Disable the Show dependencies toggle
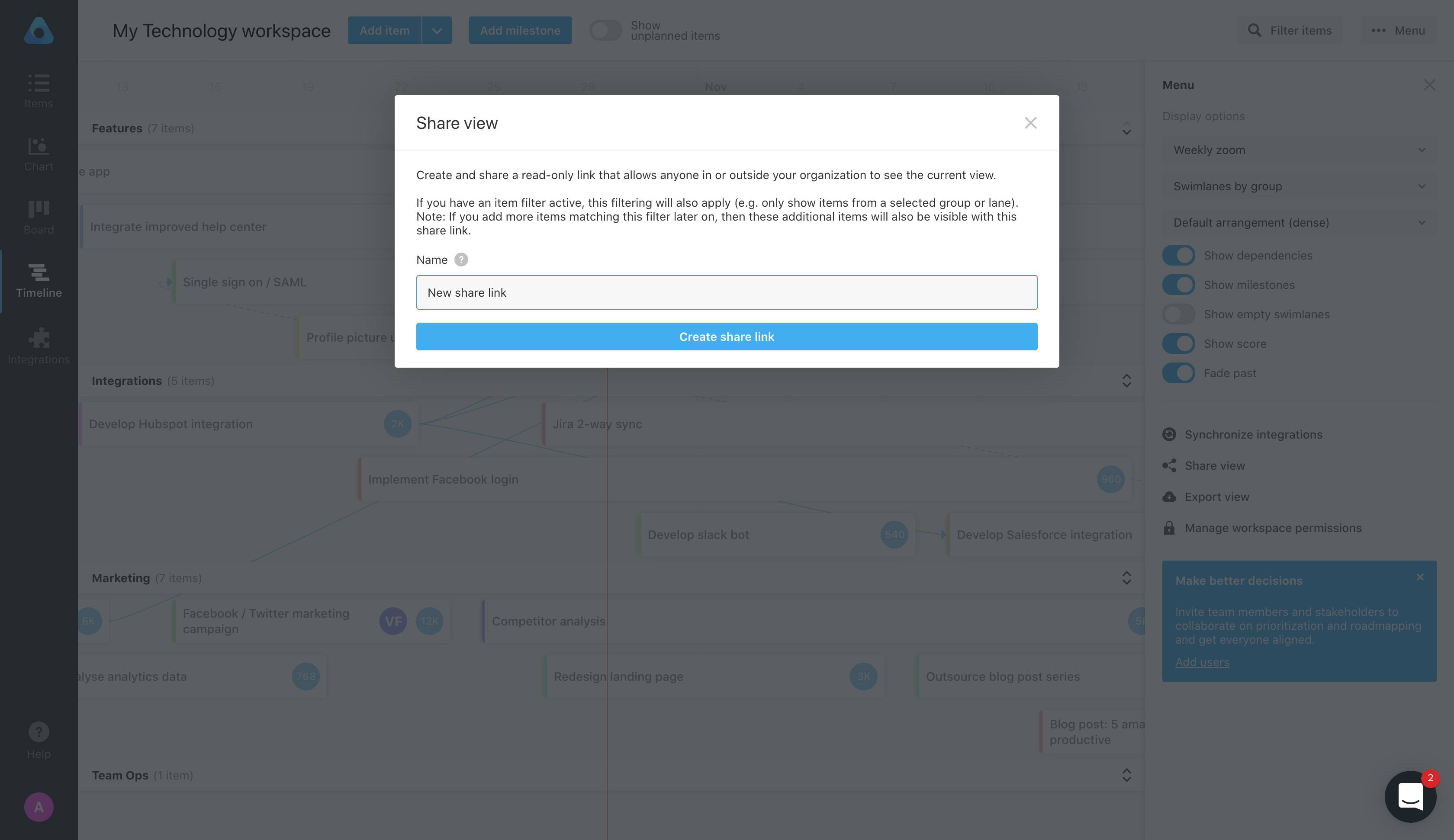The height and width of the screenshot is (840, 1454). 1179,255
